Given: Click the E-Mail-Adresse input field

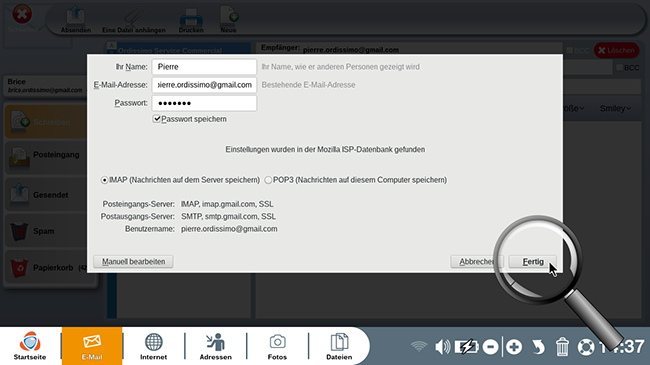Looking at the screenshot, I should click(204, 85).
